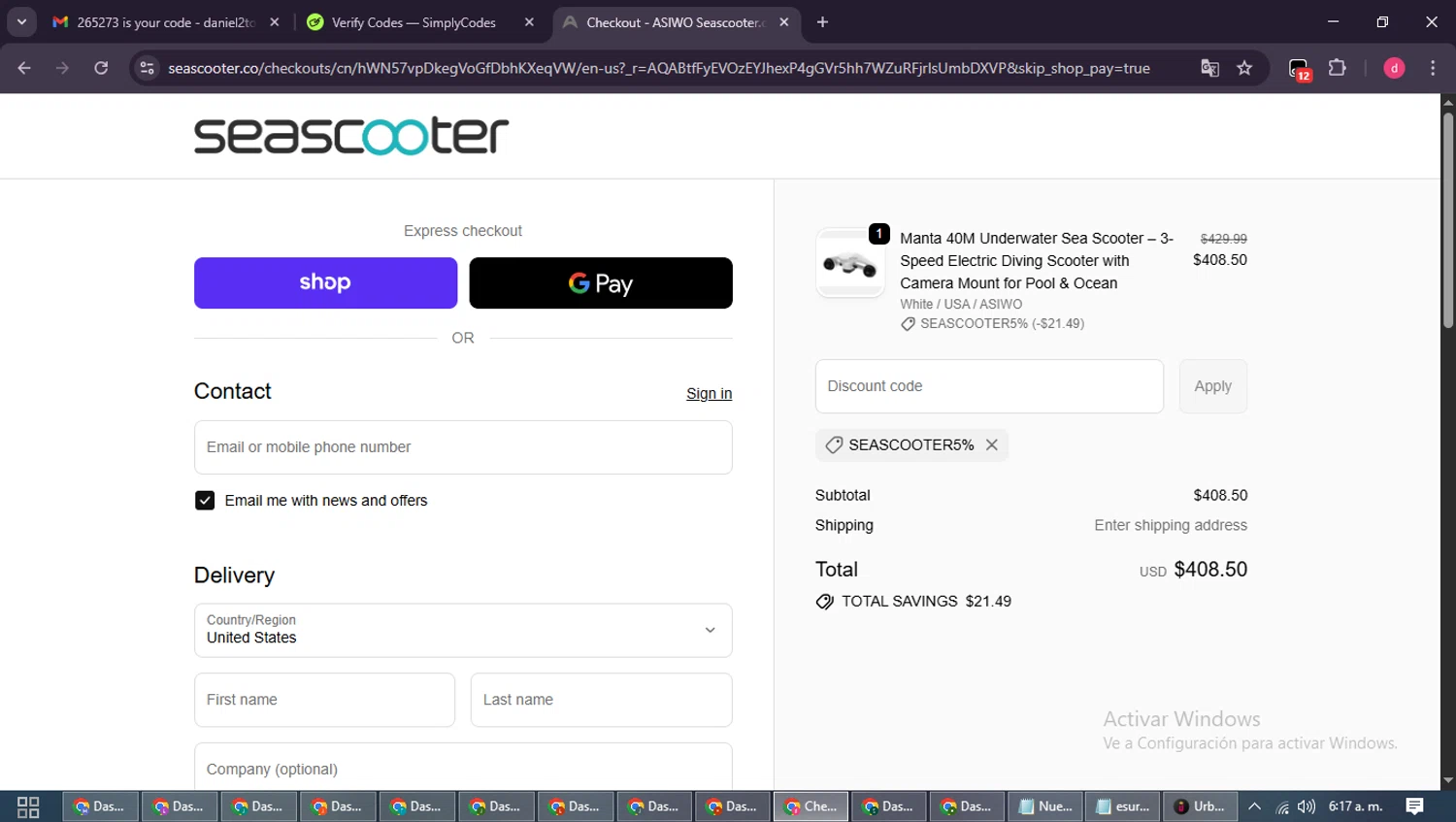Image resolution: width=1456 pixels, height=822 pixels.
Task: Select the 'Express checkout' heading text
Action: (463, 231)
